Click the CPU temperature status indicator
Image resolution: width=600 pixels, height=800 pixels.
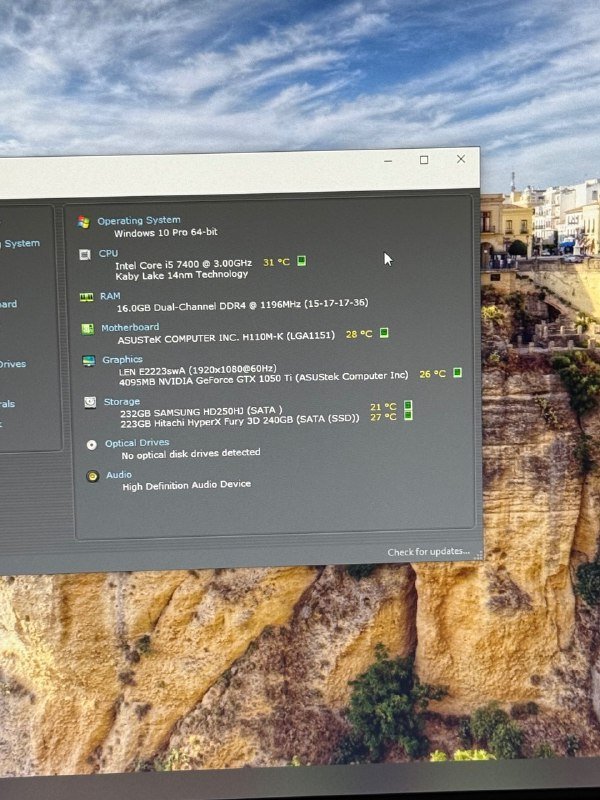pos(301,262)
